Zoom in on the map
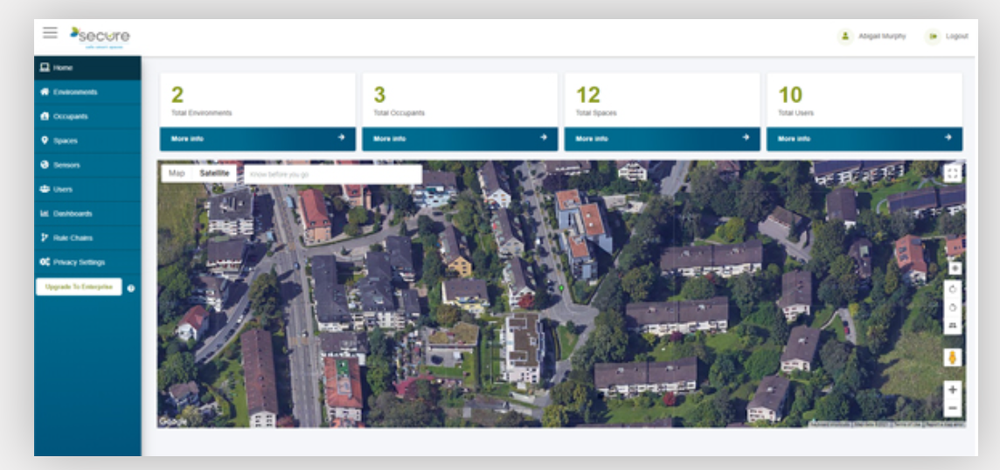 point(953,390)
